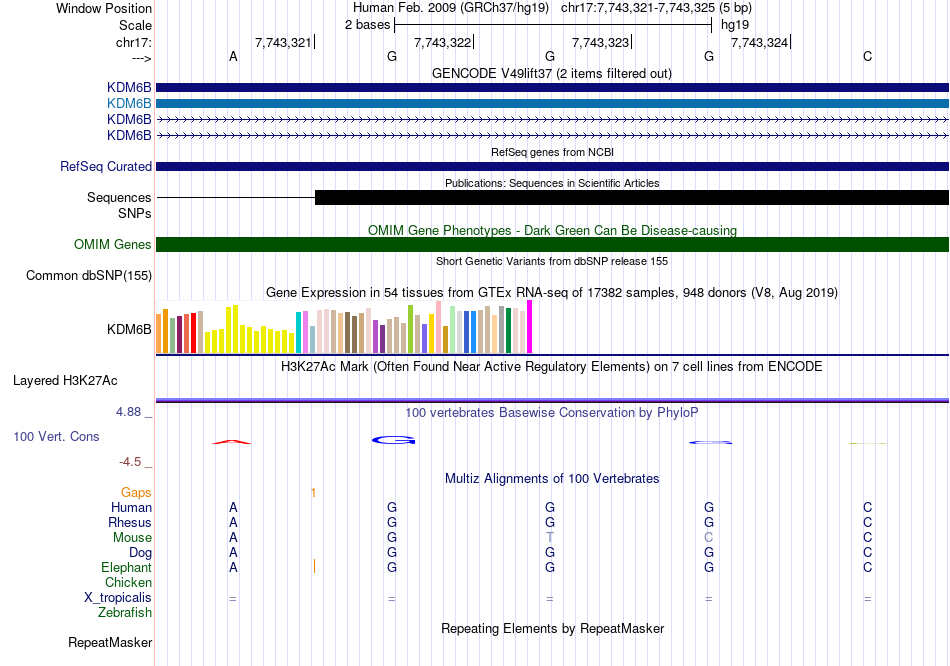Click the -4.5 lower axis value
Image resolution: width=950 pixels, height=666 pixels.
pyautogui.click(x=130, y=462)
